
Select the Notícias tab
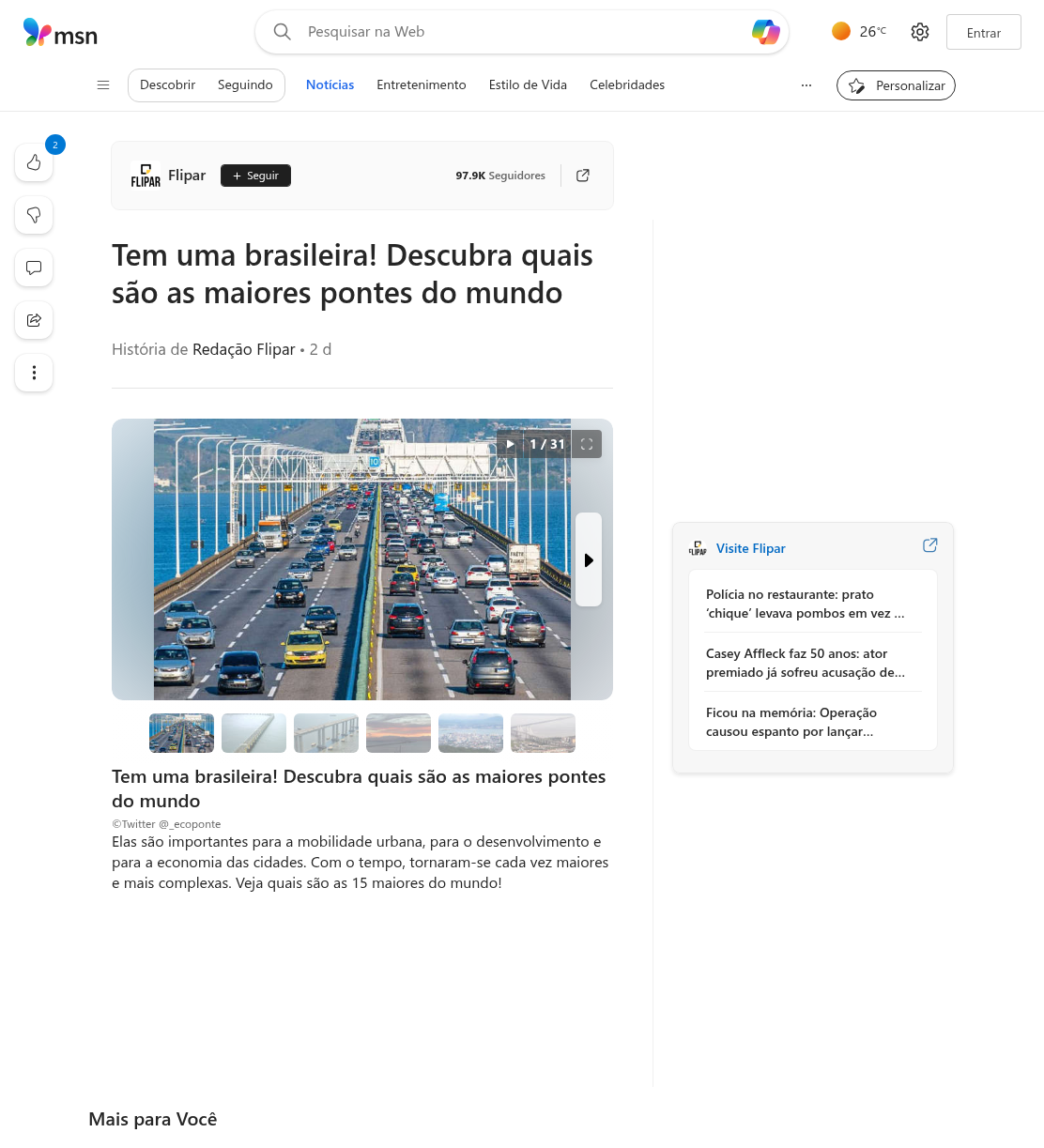tap(330, 84)
